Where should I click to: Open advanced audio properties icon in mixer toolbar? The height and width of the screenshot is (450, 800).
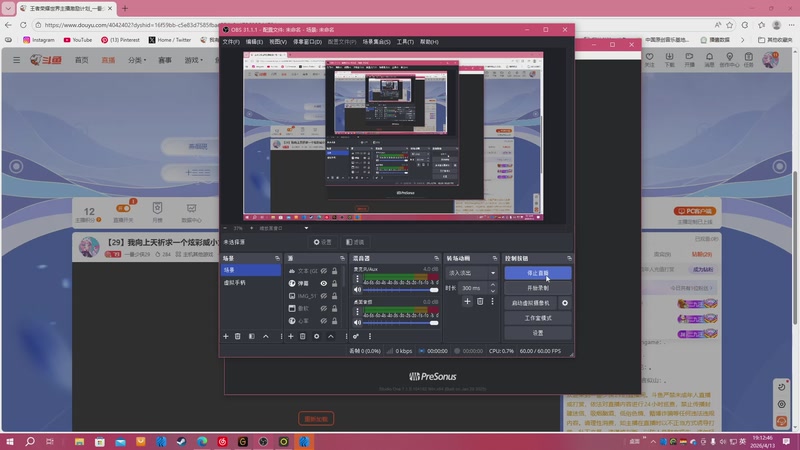tap(356, 336)
